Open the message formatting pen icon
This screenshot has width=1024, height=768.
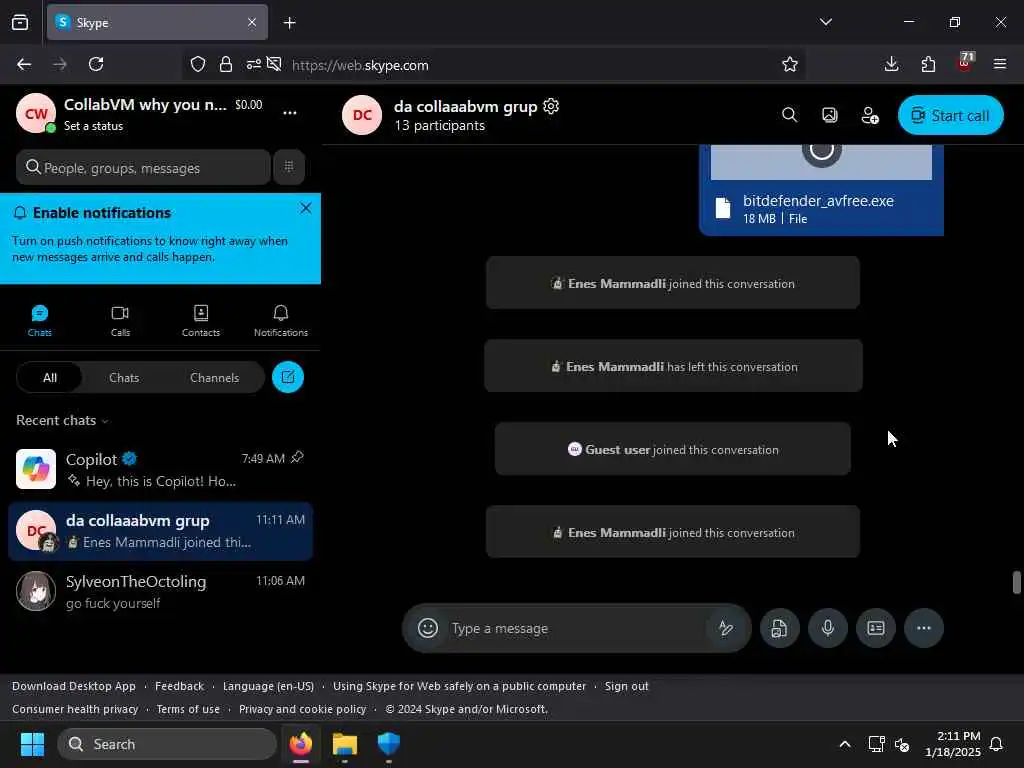pos(726,628)
